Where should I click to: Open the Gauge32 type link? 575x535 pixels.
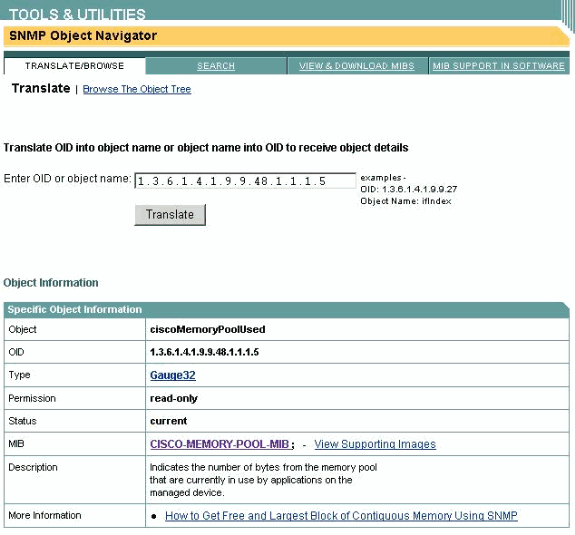[173, 375]
